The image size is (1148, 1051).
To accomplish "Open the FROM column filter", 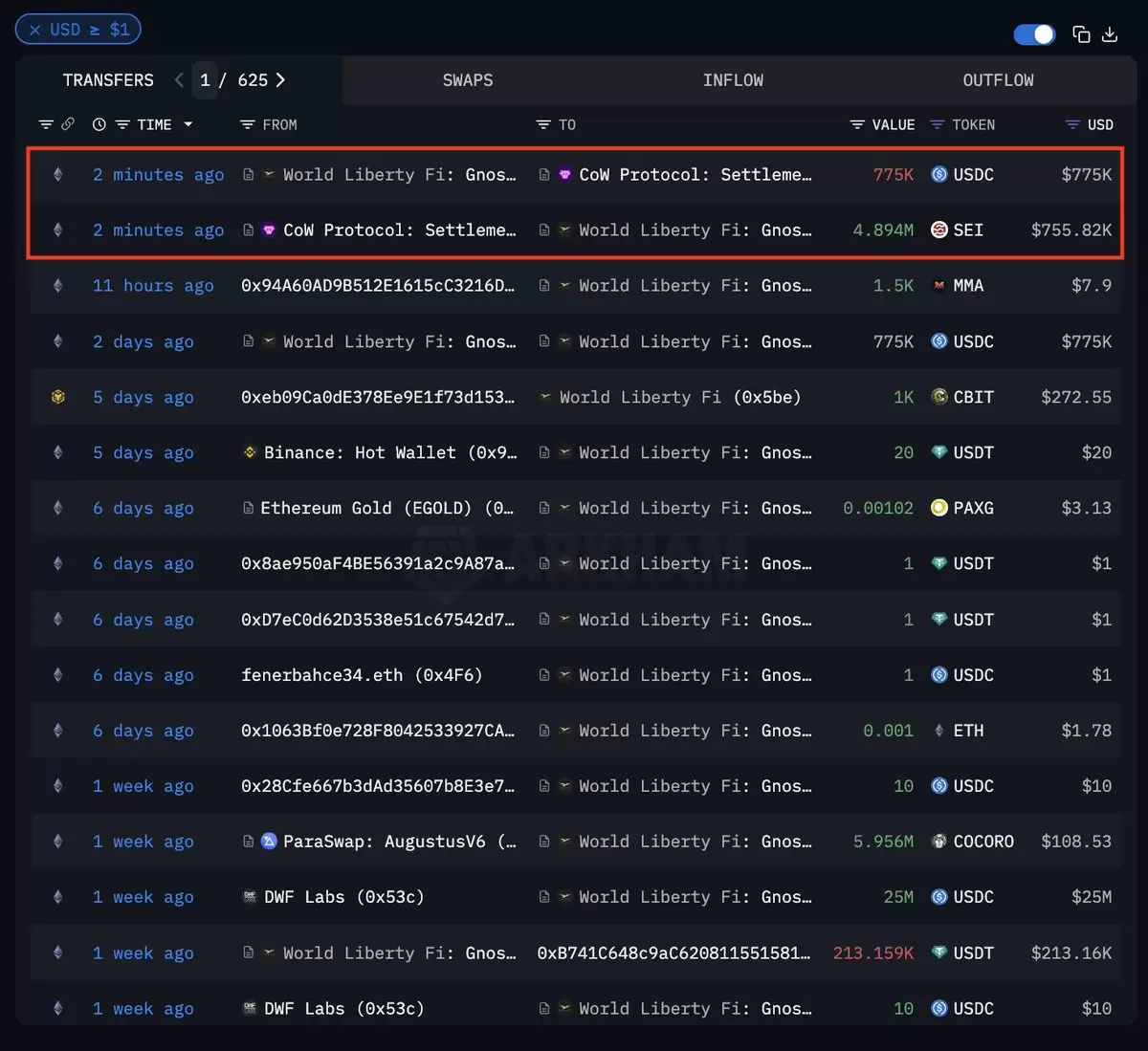I will [248, 124].
